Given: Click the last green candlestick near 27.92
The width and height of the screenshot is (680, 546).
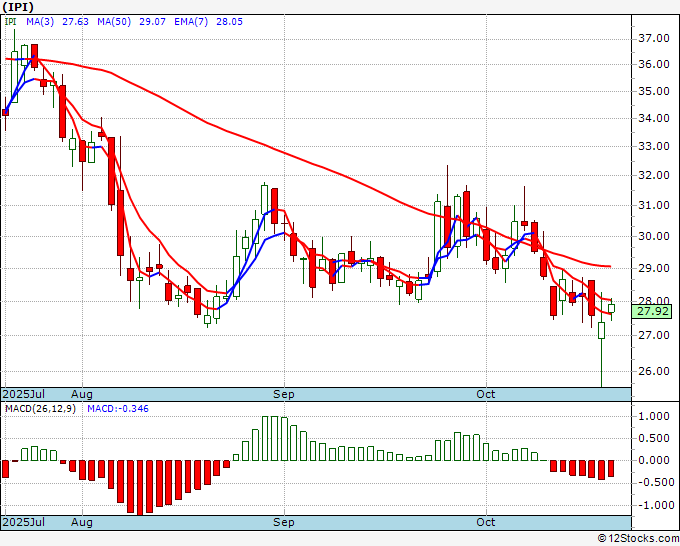Looking at the screenshot, I should pos(611,308).
